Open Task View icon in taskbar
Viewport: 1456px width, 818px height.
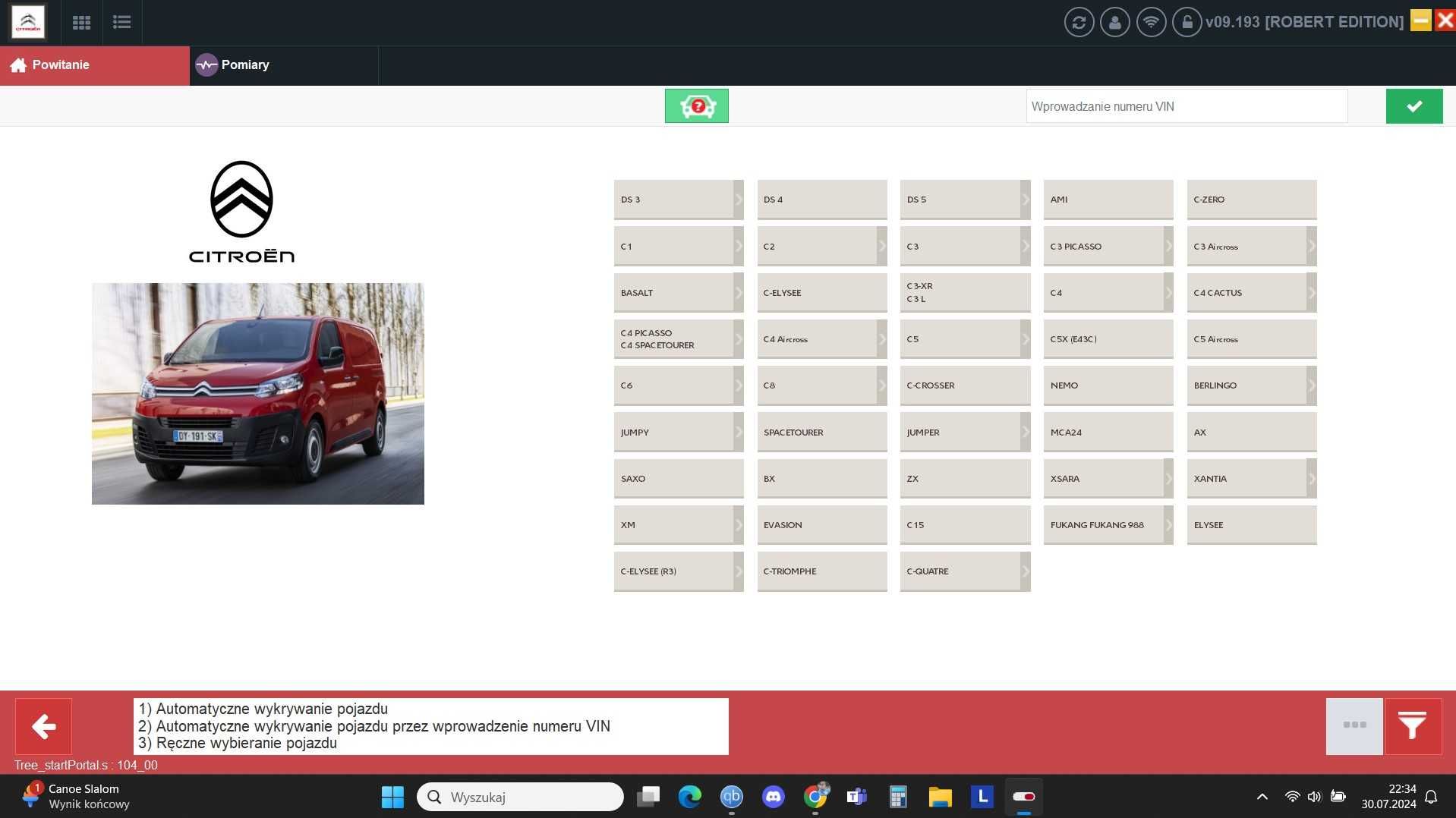pyautogui.click(x=648, y=797)
